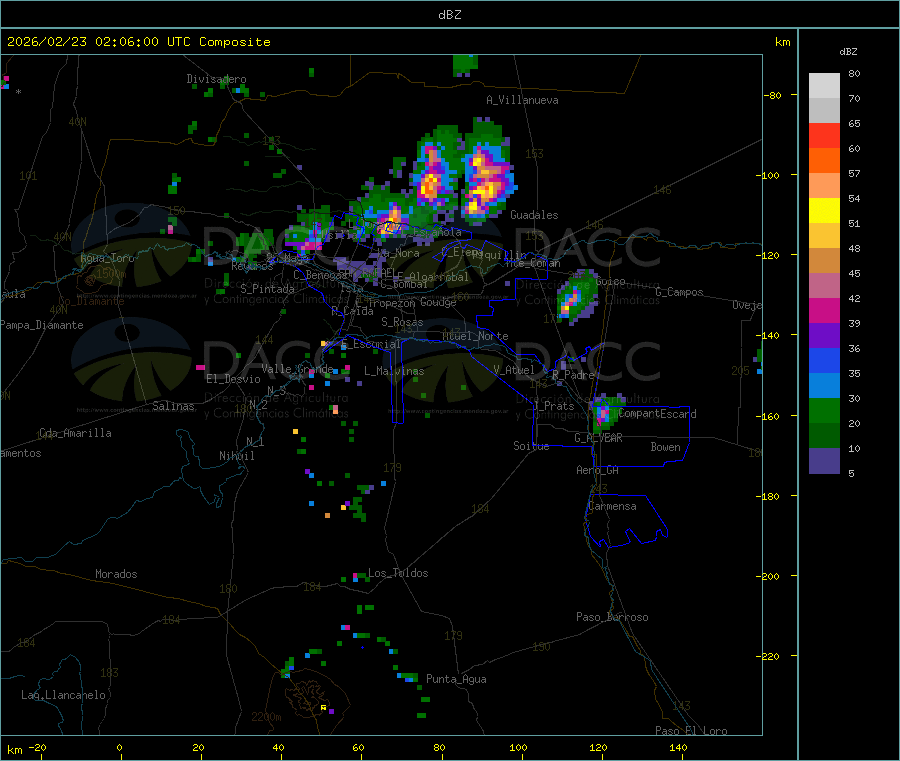
Task: Click the G_ALVEAR city label
Action: tap(598, 438)
